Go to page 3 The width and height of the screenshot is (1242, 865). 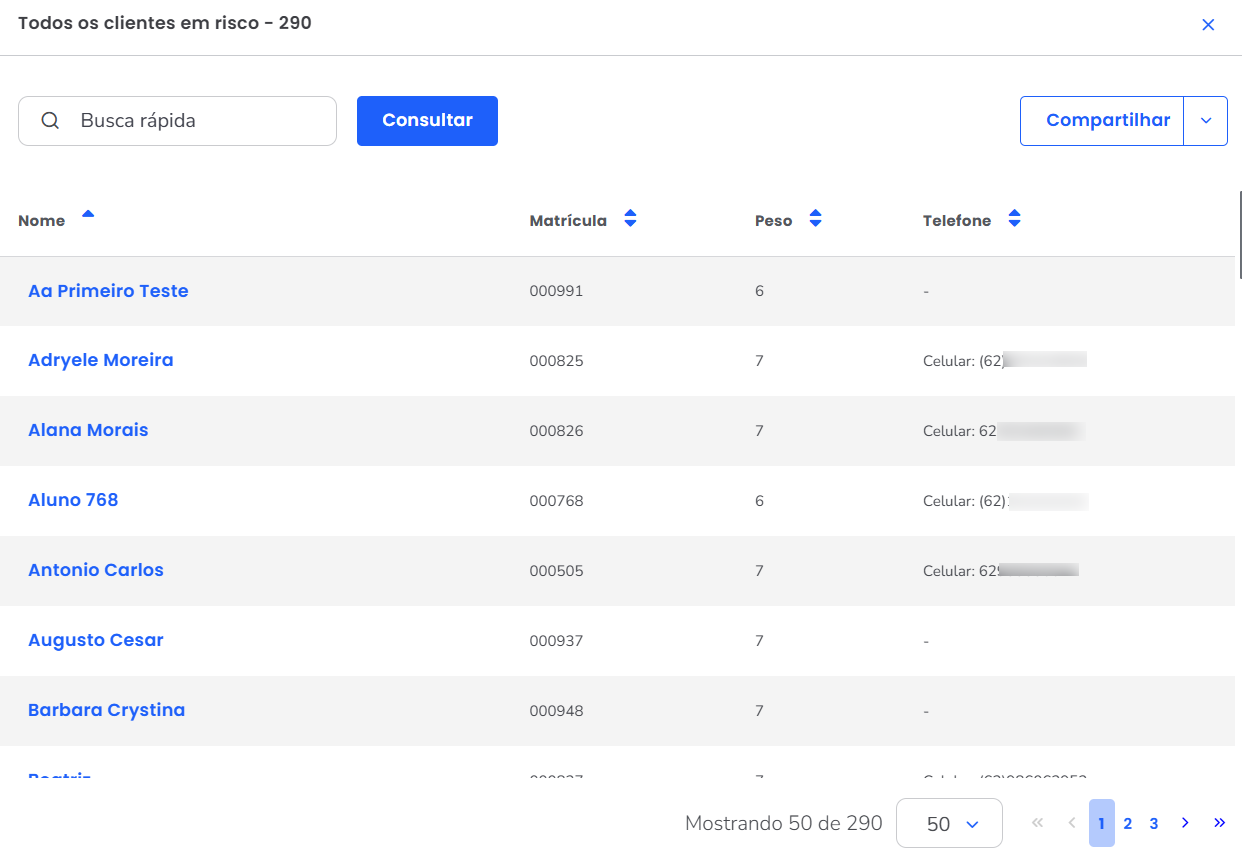1153,824
